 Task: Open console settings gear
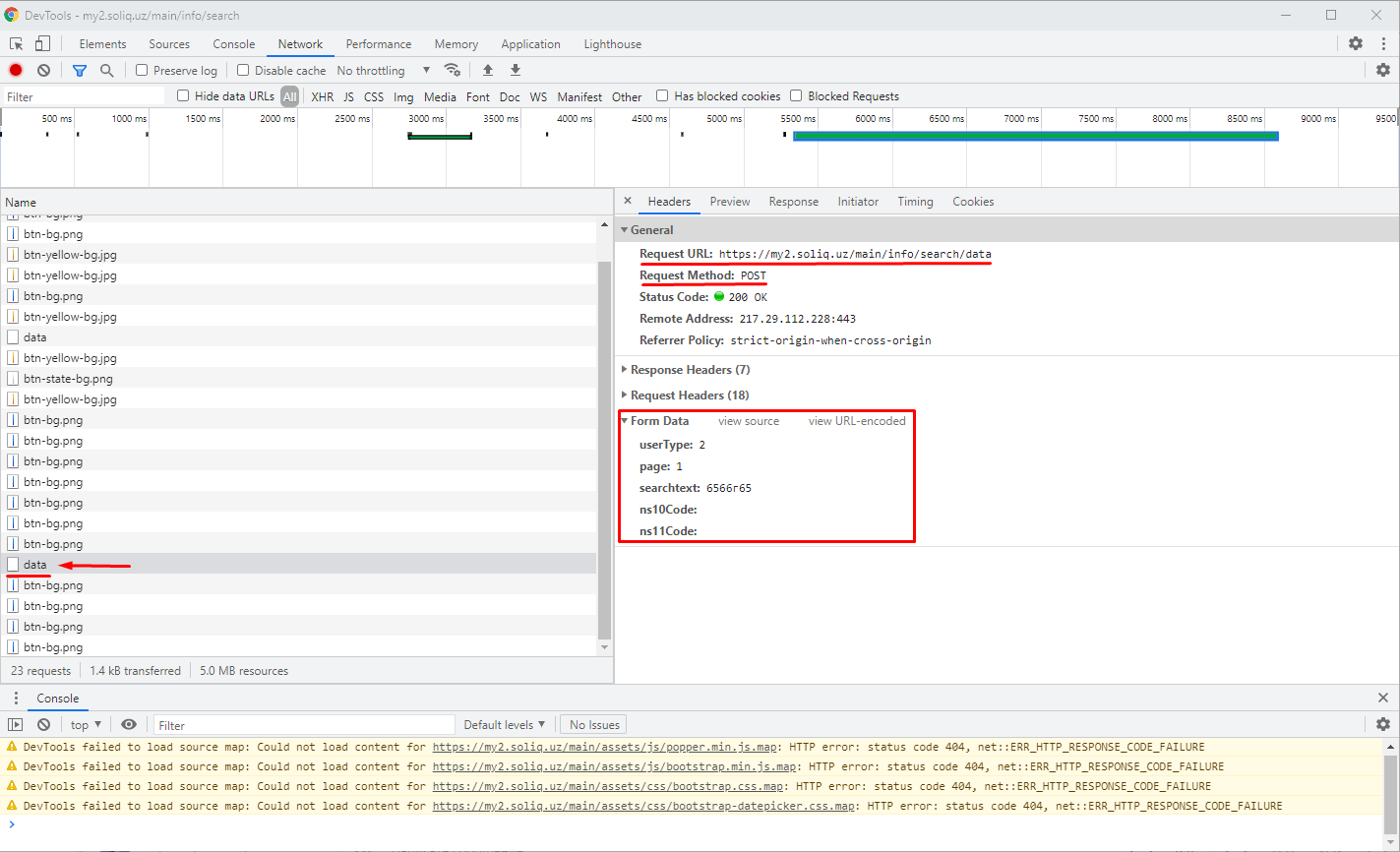(1383, 724)
